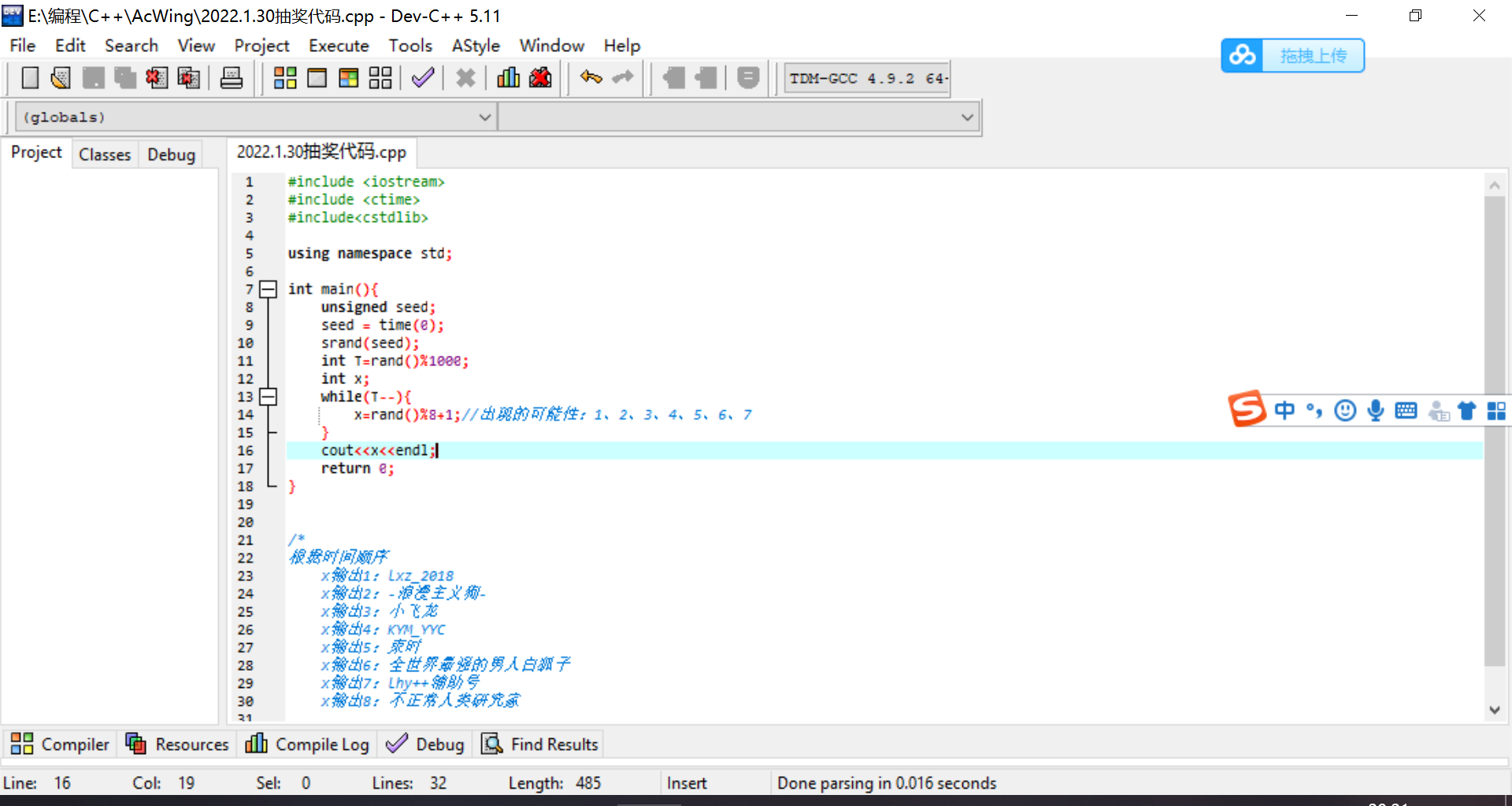Click the Indent toolbar icon
Viewport: 1512px width, 806px height.
[673, 78]
